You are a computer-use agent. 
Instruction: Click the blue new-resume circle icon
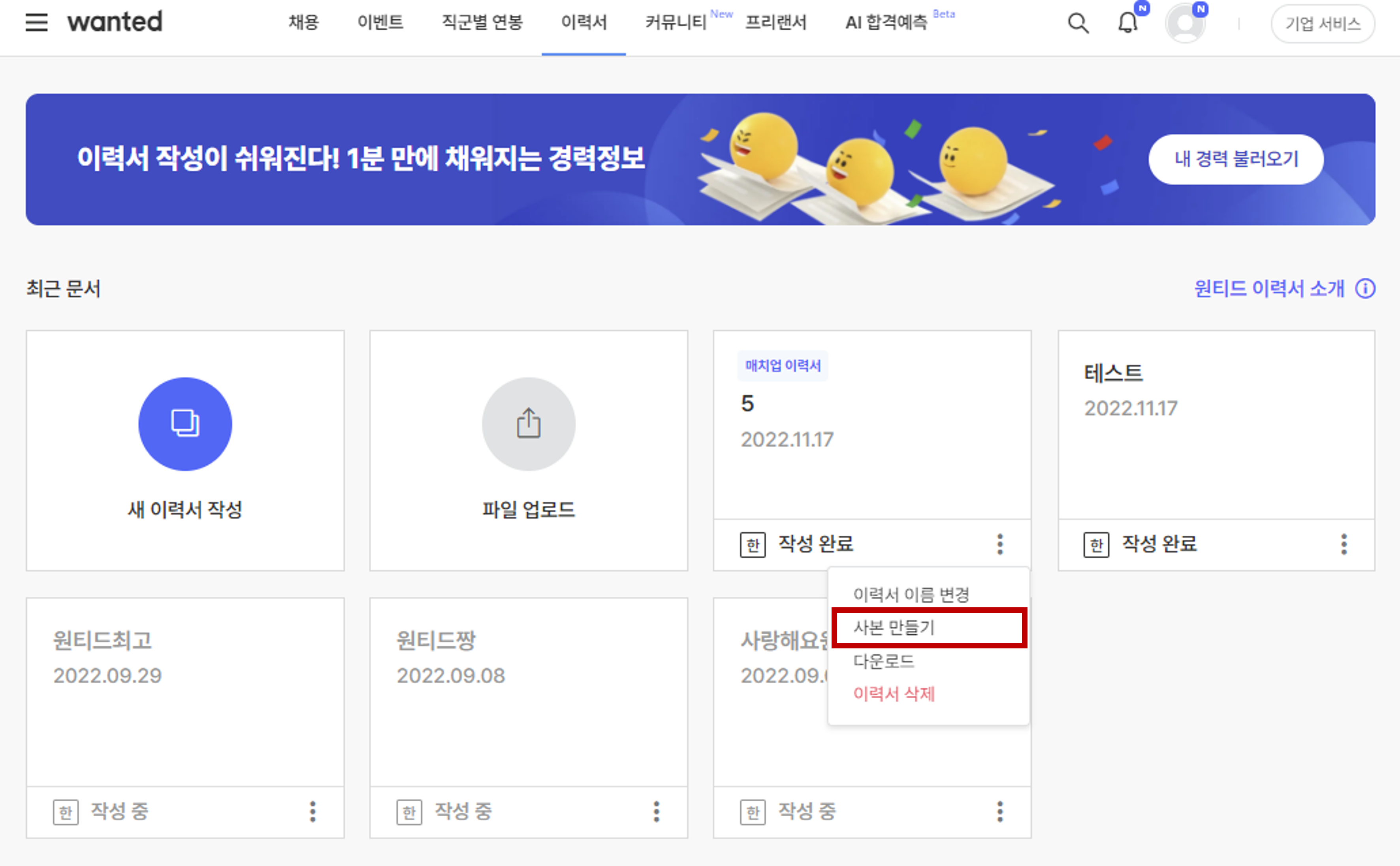click(x=185, y=424)
